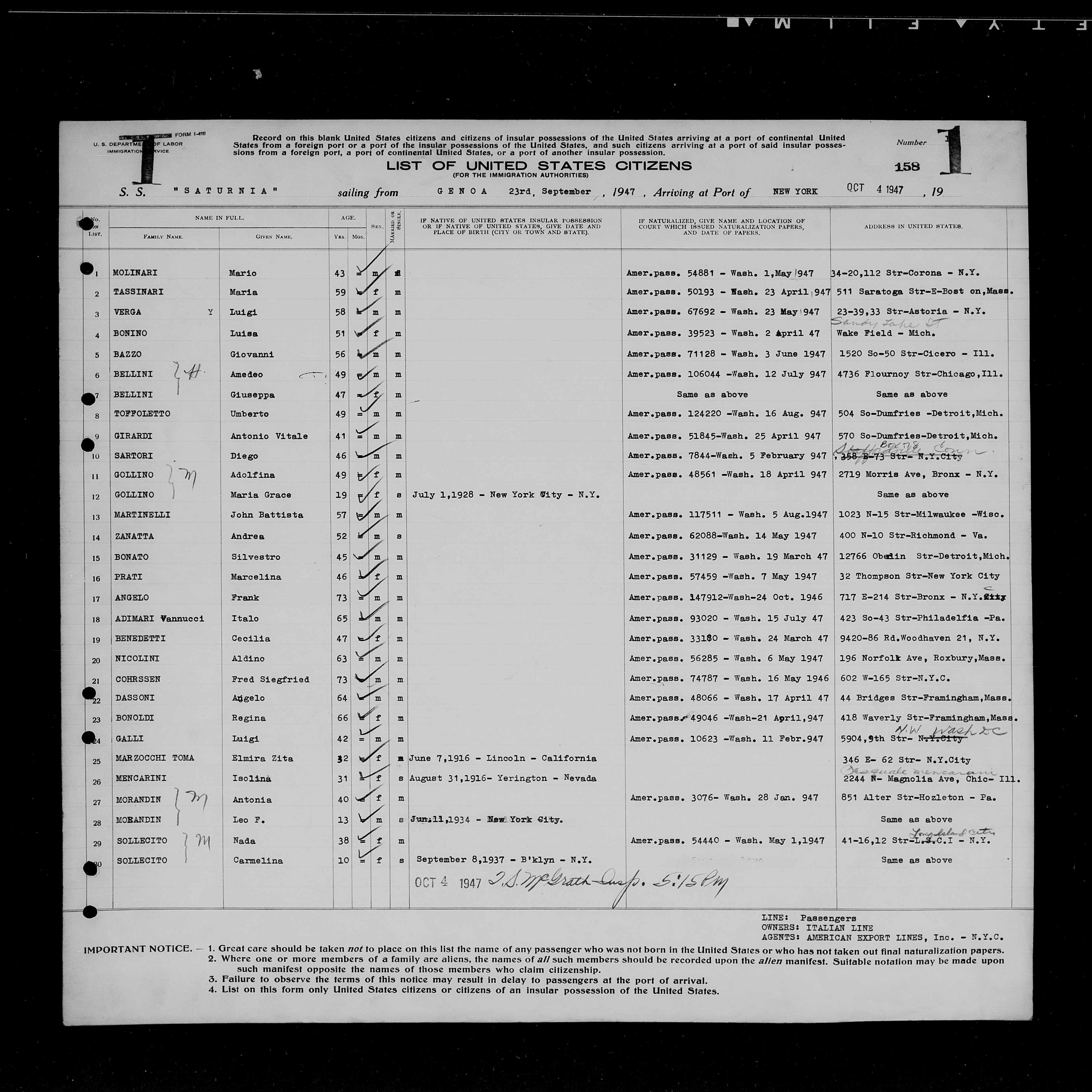1092x1092 pixels.
Task: Click the family name COHRSSEN
Action: tap(138, 679)
